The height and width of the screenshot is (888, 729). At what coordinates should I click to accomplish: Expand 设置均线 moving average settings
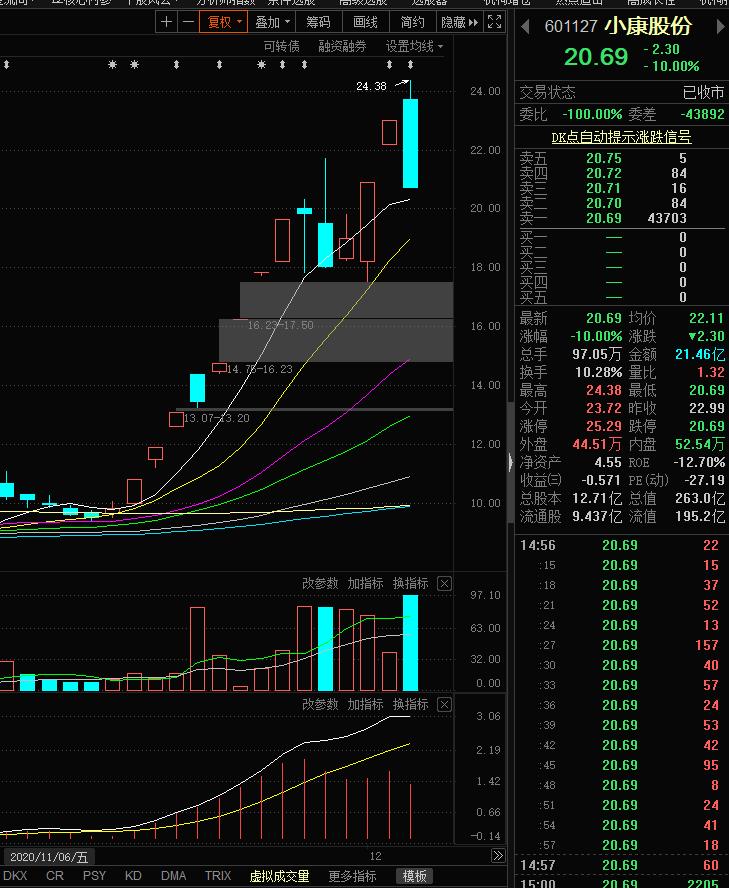tap(414, 46)
